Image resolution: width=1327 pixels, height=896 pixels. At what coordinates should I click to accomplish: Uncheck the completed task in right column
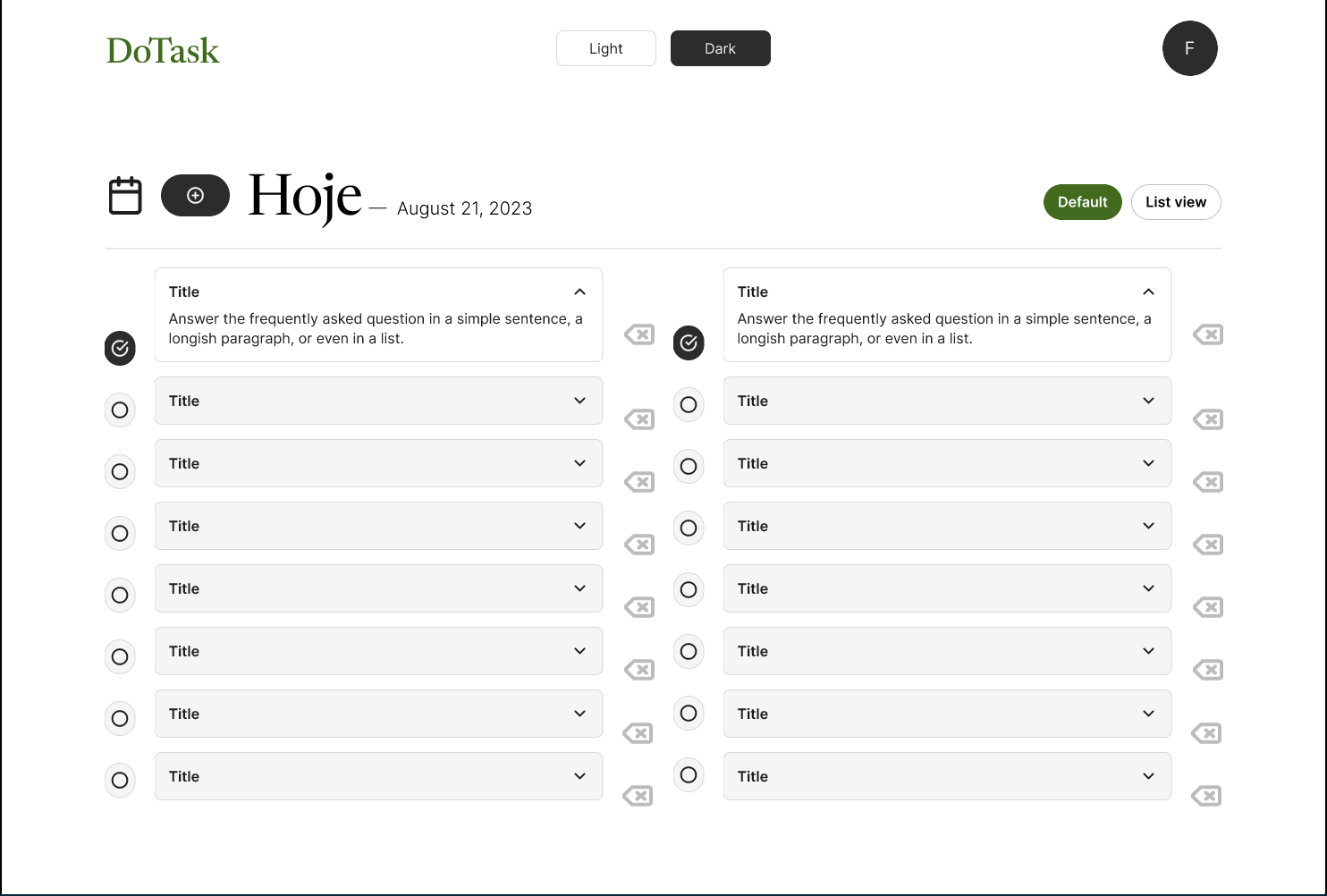click(x=689, y=342)
